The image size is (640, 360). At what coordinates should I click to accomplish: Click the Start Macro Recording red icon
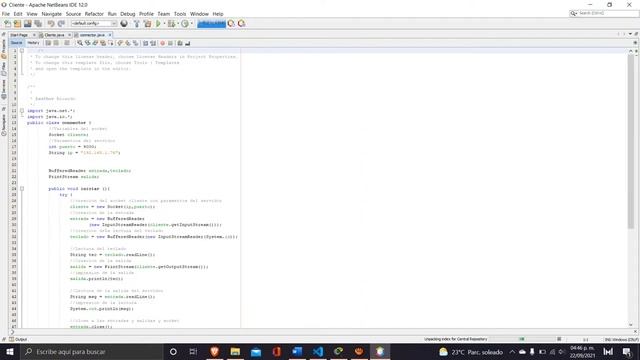click(x=162, y=43)
